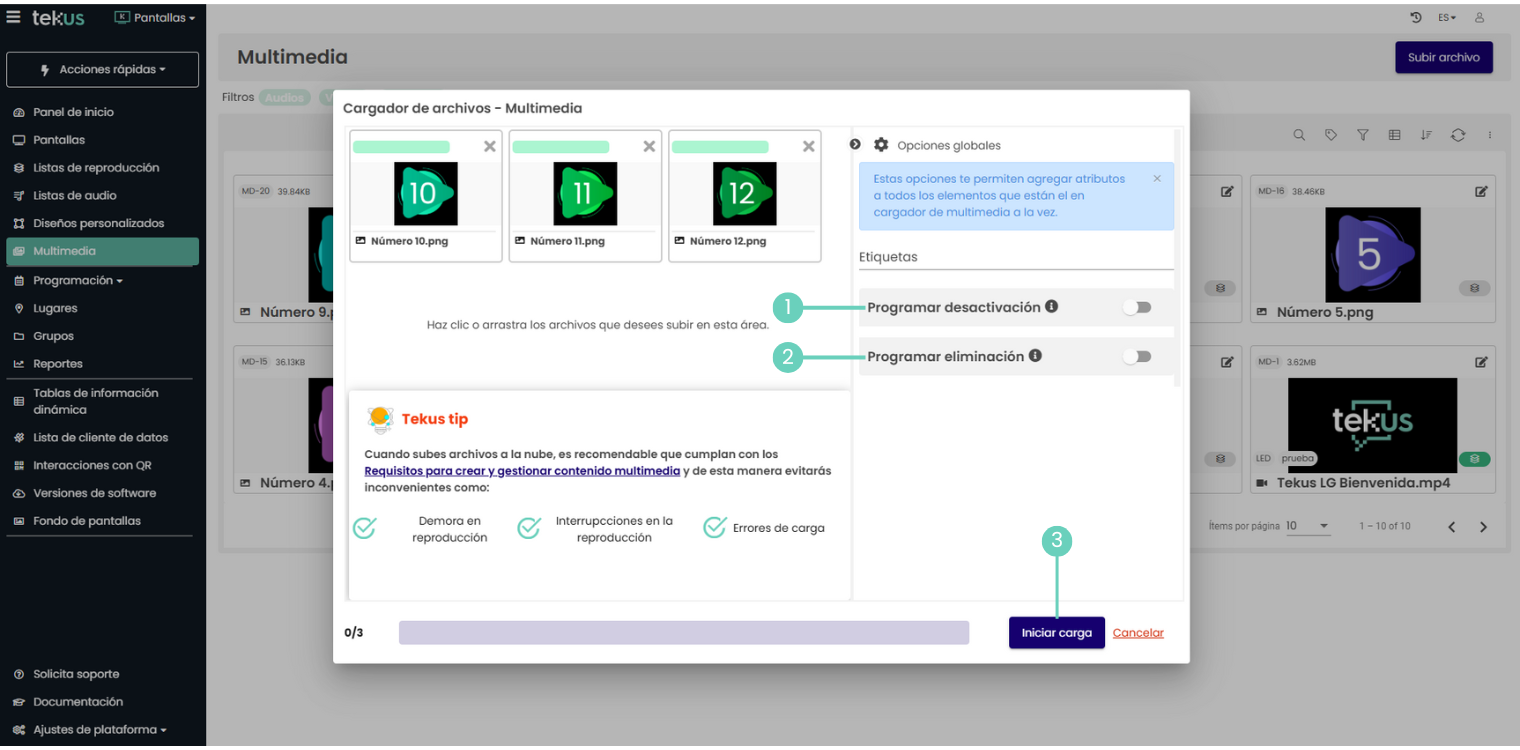Open the ES language dropdown
Screen dimensions: 1520x750
pos(1447,18)
